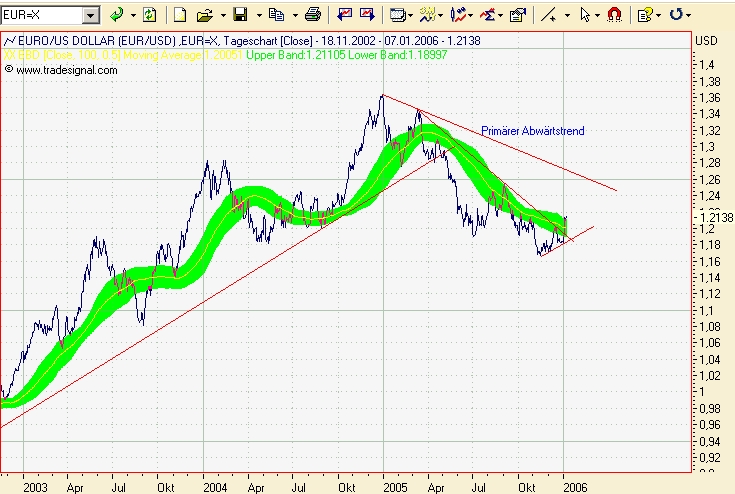Click the 2005 label on time axis
735x494 pixels.
coord(395,487)
